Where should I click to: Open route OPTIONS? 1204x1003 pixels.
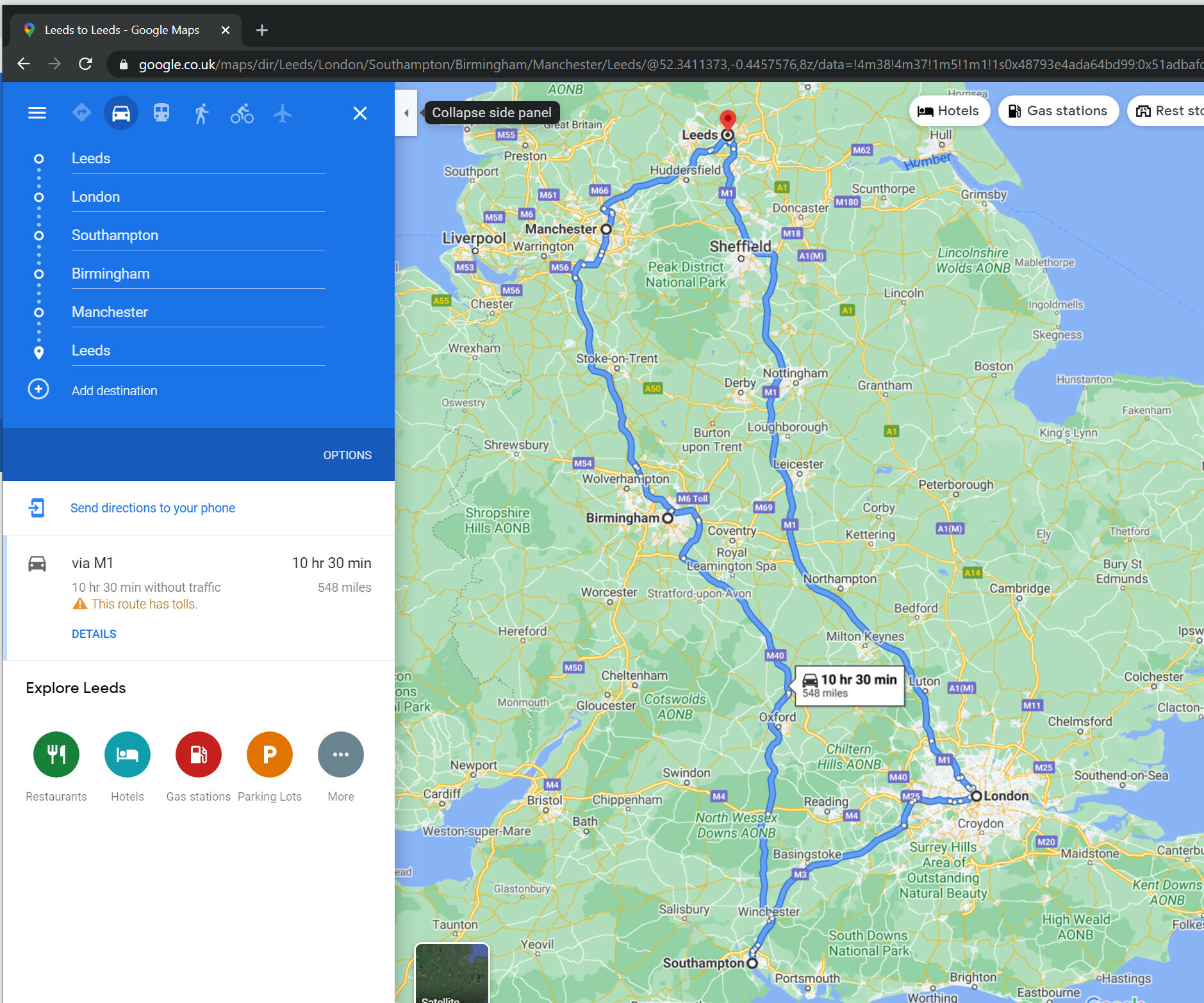click(347, 455)
